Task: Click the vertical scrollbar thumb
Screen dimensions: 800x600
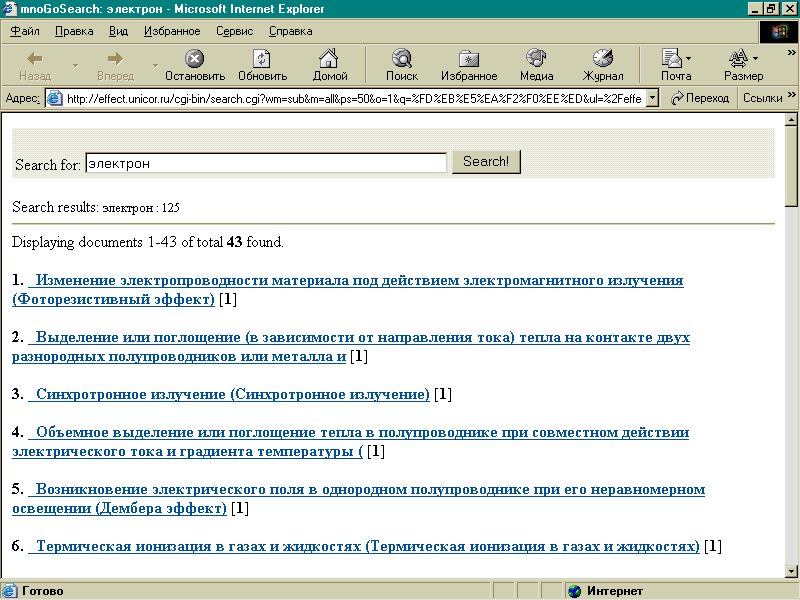Action: (791, 167)
